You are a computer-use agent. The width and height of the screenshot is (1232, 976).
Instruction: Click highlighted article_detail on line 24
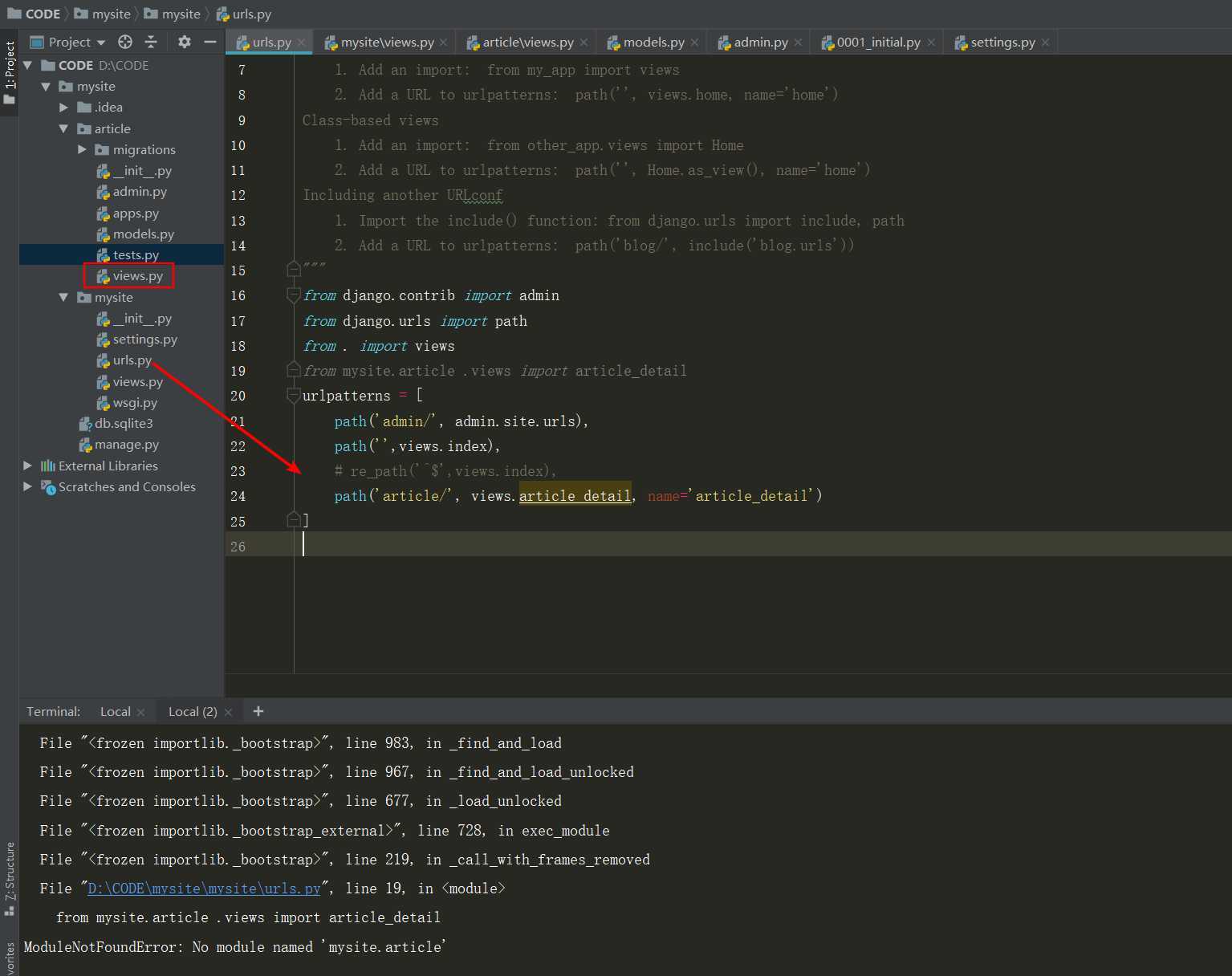click(575, 496)
